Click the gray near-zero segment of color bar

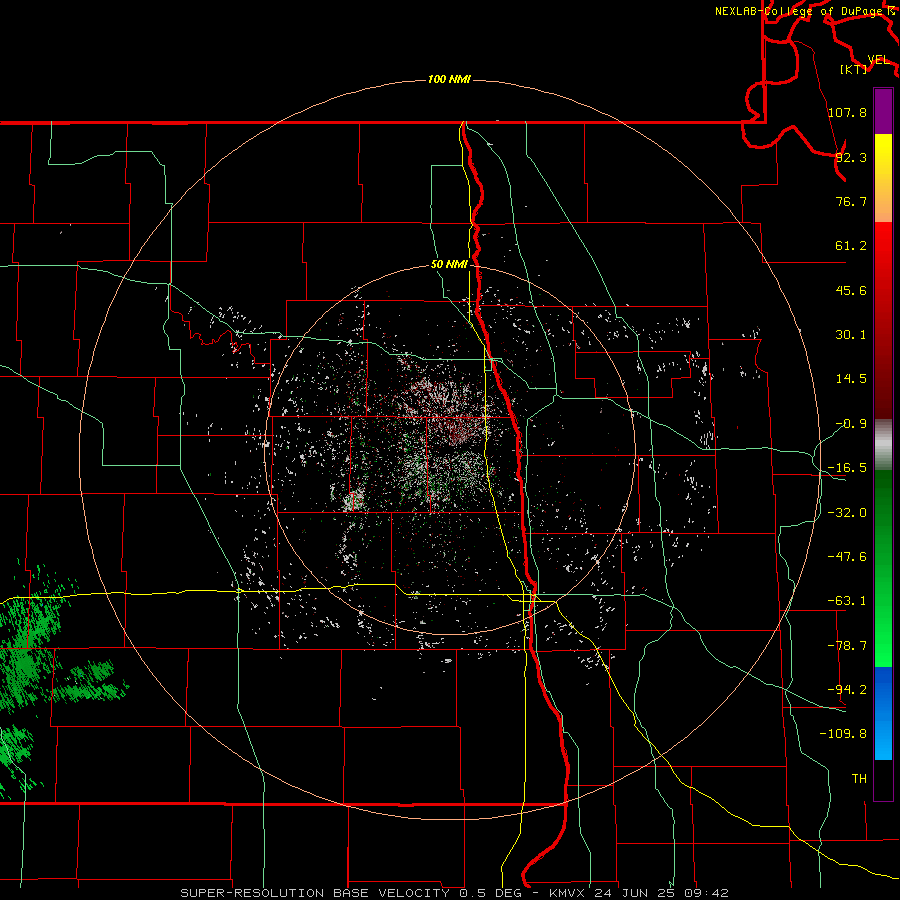click(883, 445)
